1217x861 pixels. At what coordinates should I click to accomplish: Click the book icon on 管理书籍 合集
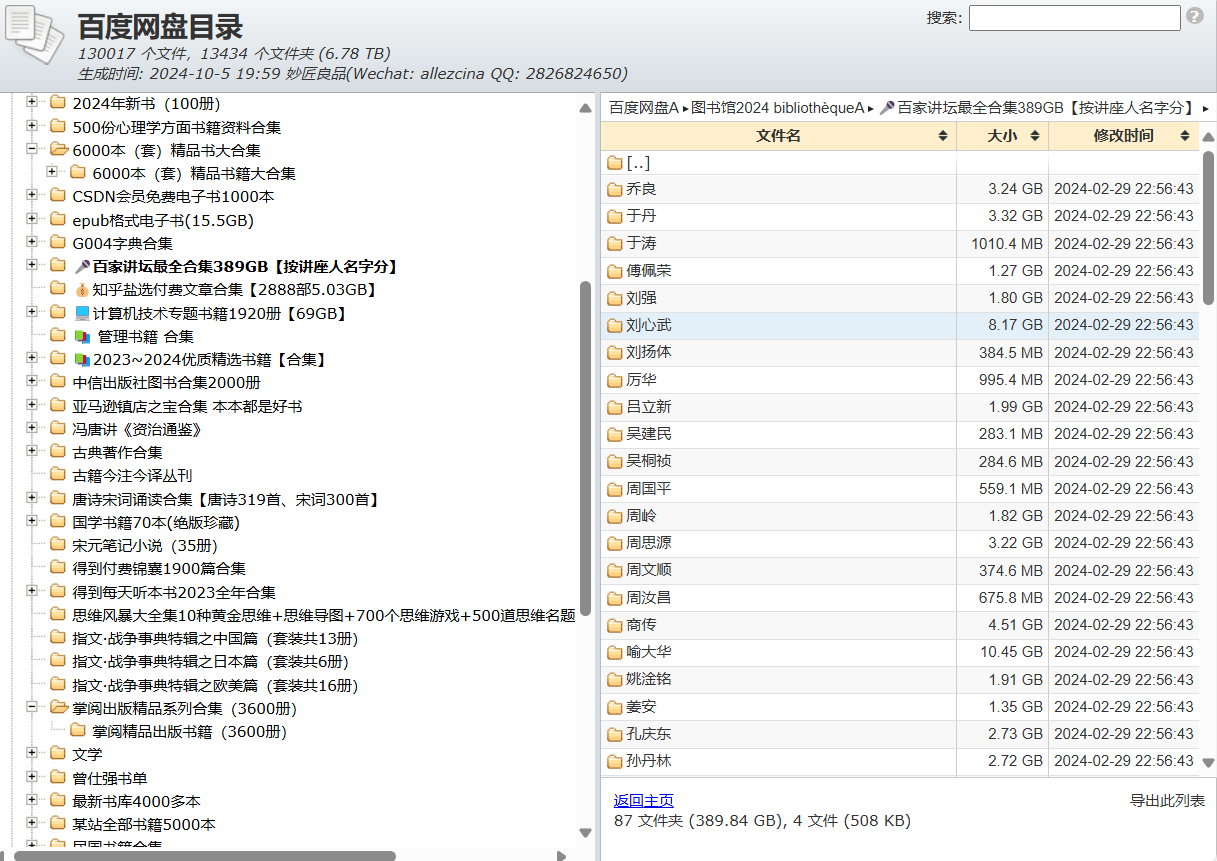click(83, 336)
